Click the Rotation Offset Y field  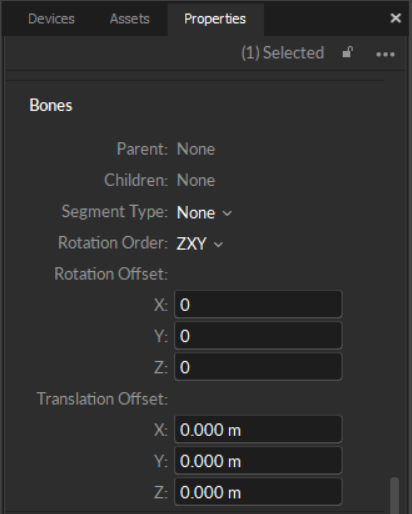click(x=258, y=336)
